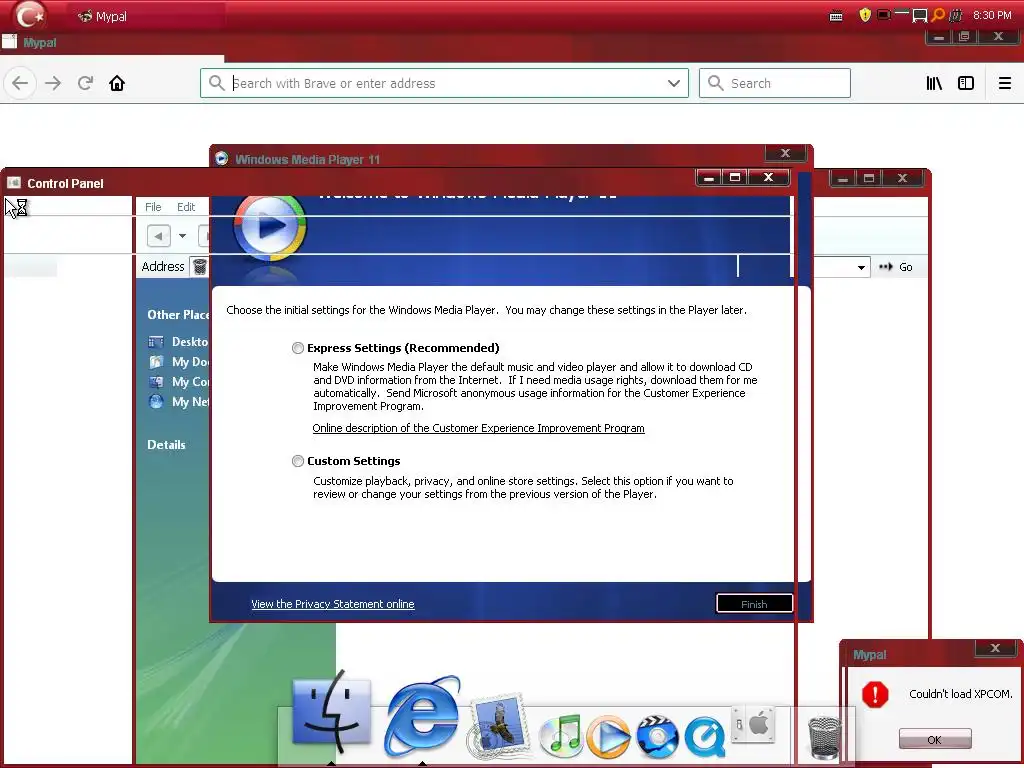Screen dimensions: 1024x768
Task: Click the orange magnifier tray icon
Action: pos(938,15)
